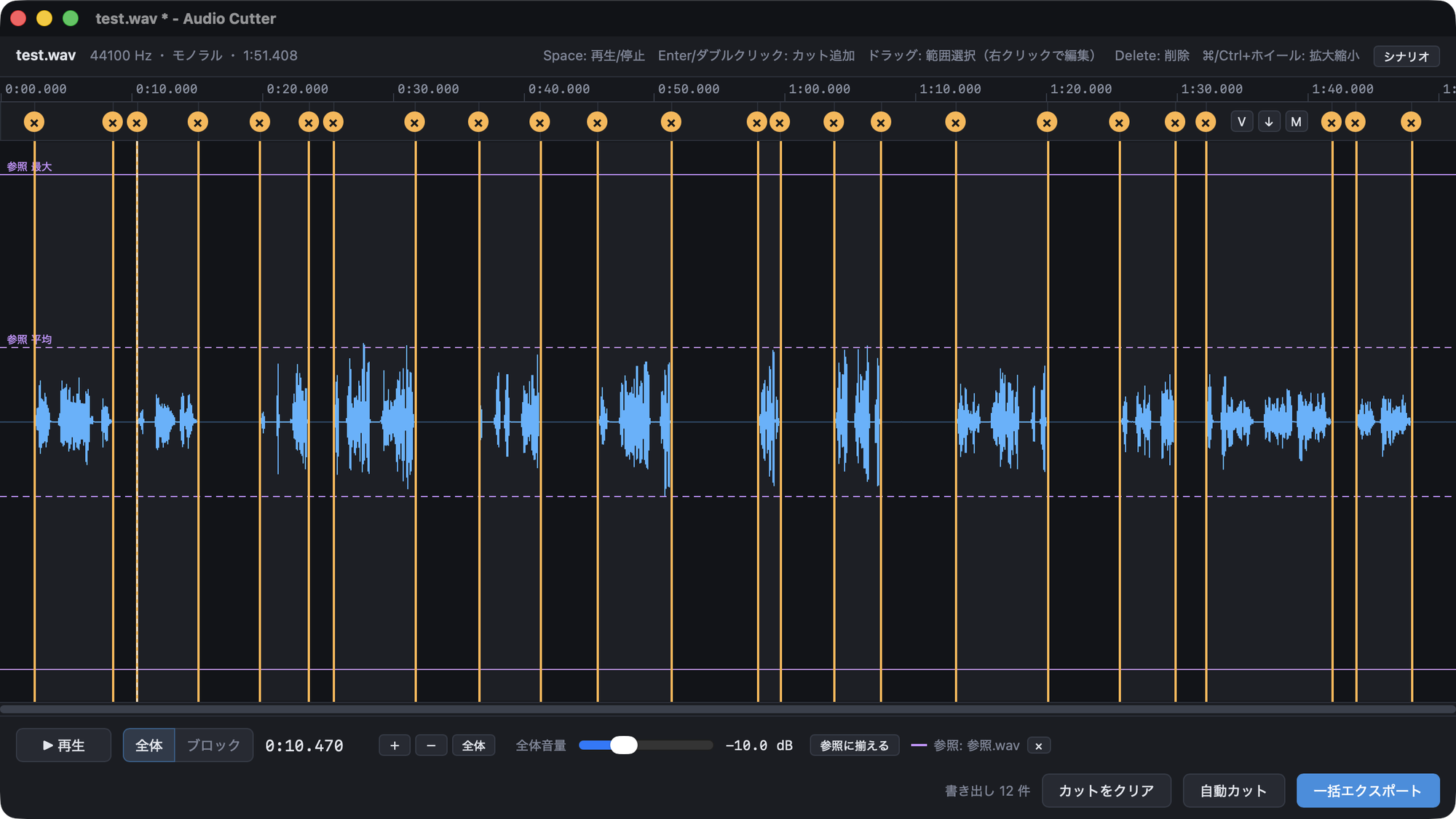Delete the cut marker just before 0:20.000
The height and width of the screenshot is (819, 1456).
pos(260,122)
